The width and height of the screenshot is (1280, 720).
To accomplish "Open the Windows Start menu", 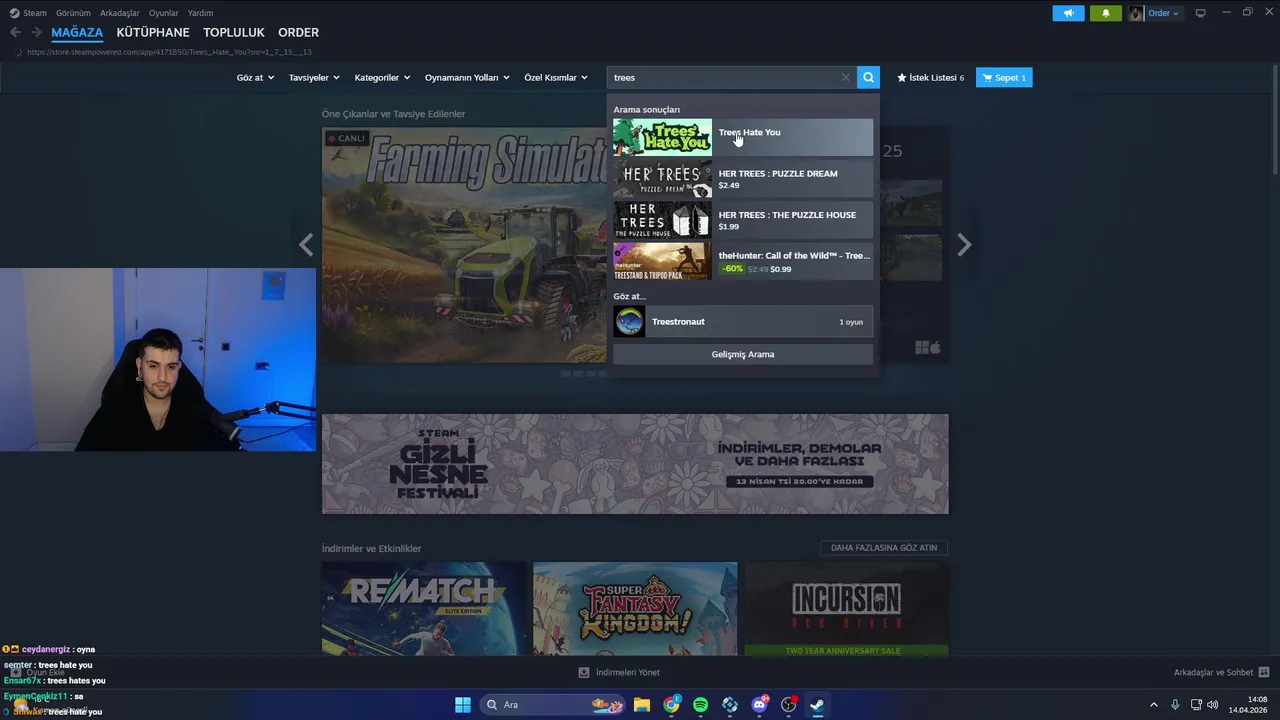I will 463,705.
